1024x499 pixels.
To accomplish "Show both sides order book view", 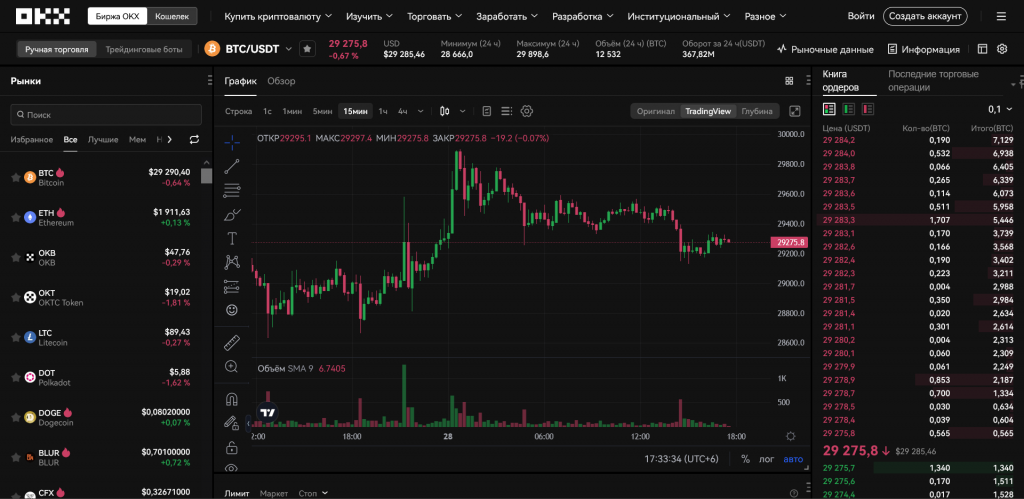I will [x=829, y=108].
